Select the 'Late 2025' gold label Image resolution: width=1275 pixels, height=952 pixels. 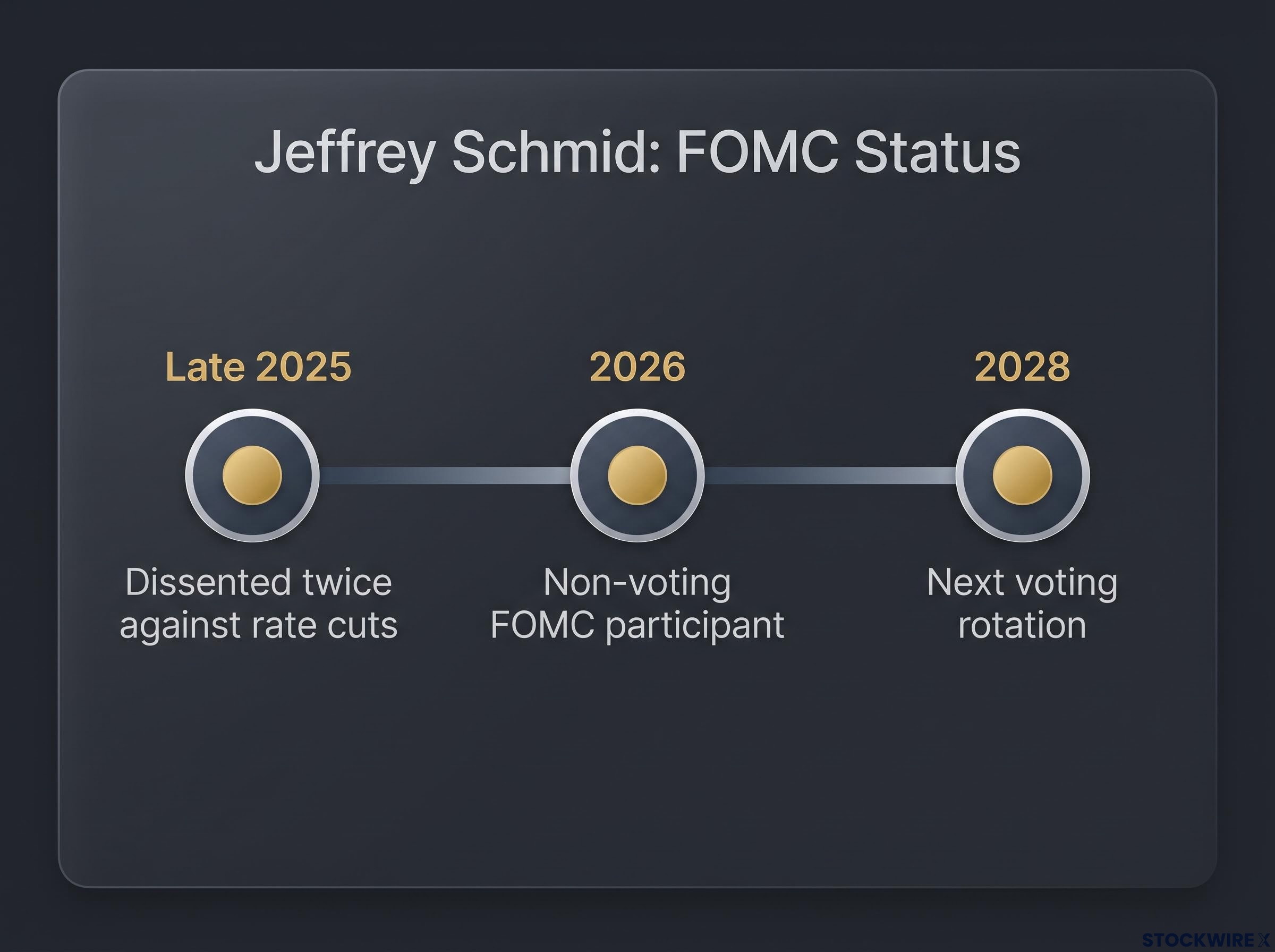pos(258,367)
